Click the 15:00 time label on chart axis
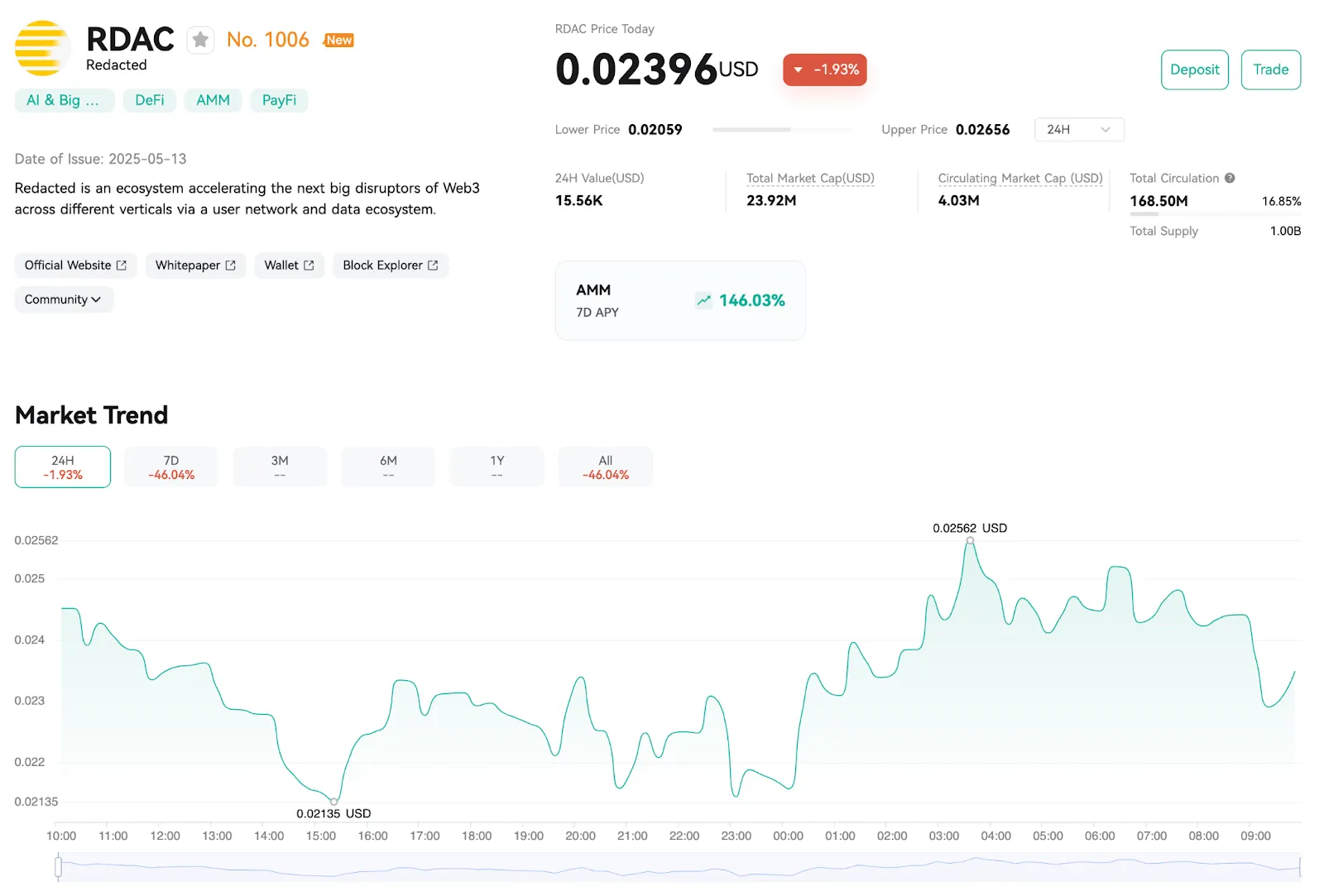Screen dimensions: 1324x896 point(321,836)
